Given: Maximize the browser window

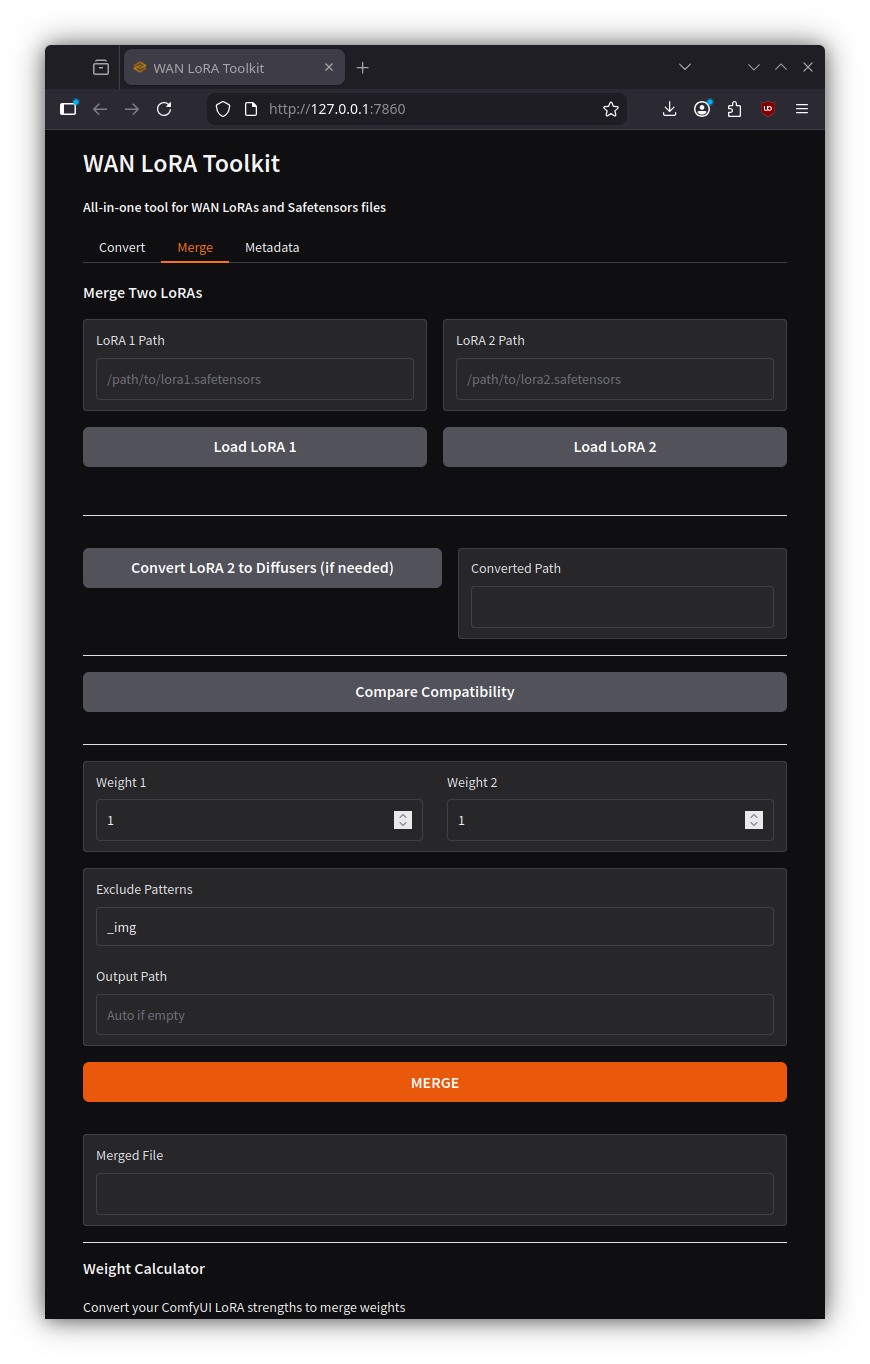Looking at the screenshot, I should [x=781, y=67].
